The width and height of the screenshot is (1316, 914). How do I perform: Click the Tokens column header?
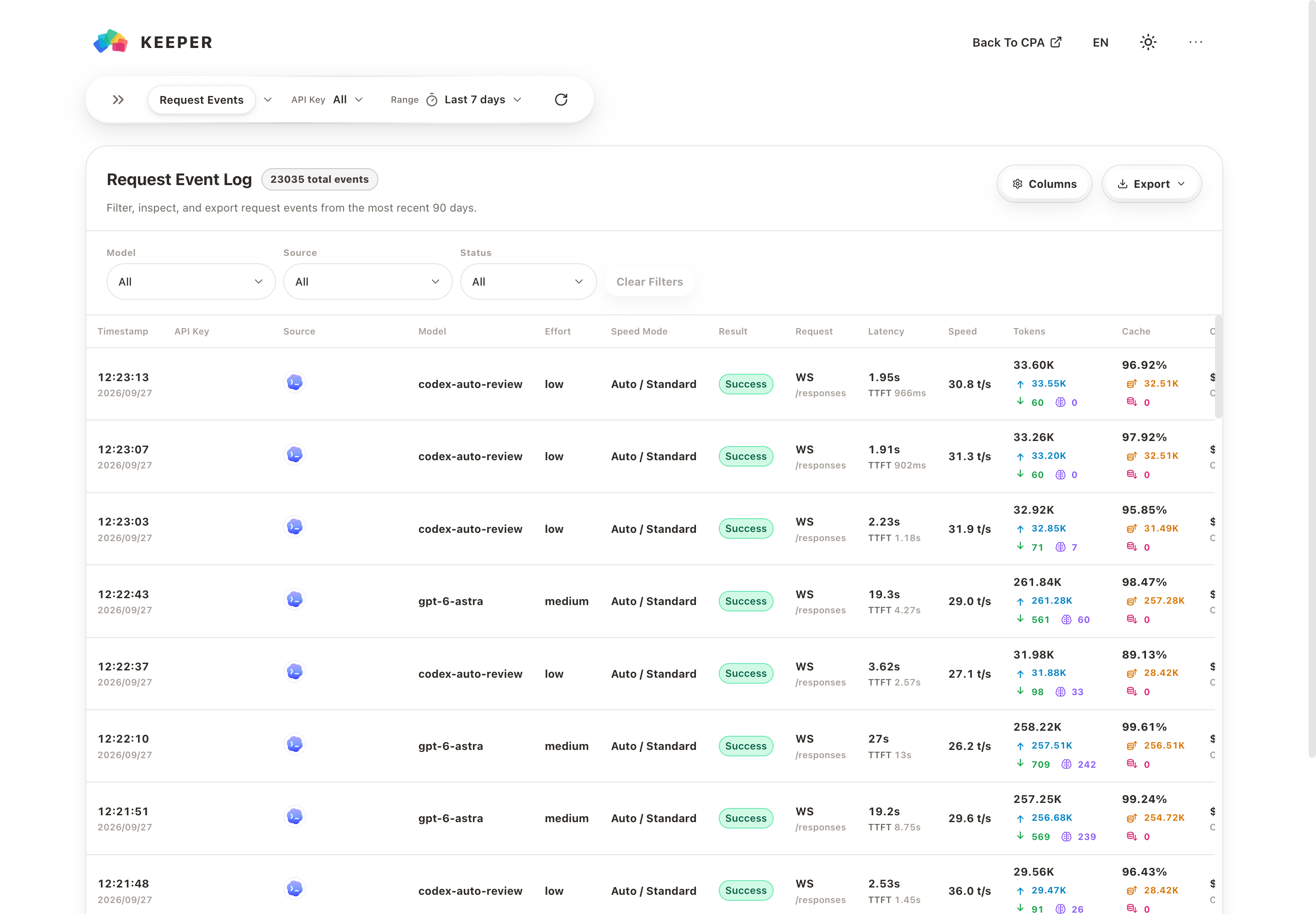[1029, 332]
